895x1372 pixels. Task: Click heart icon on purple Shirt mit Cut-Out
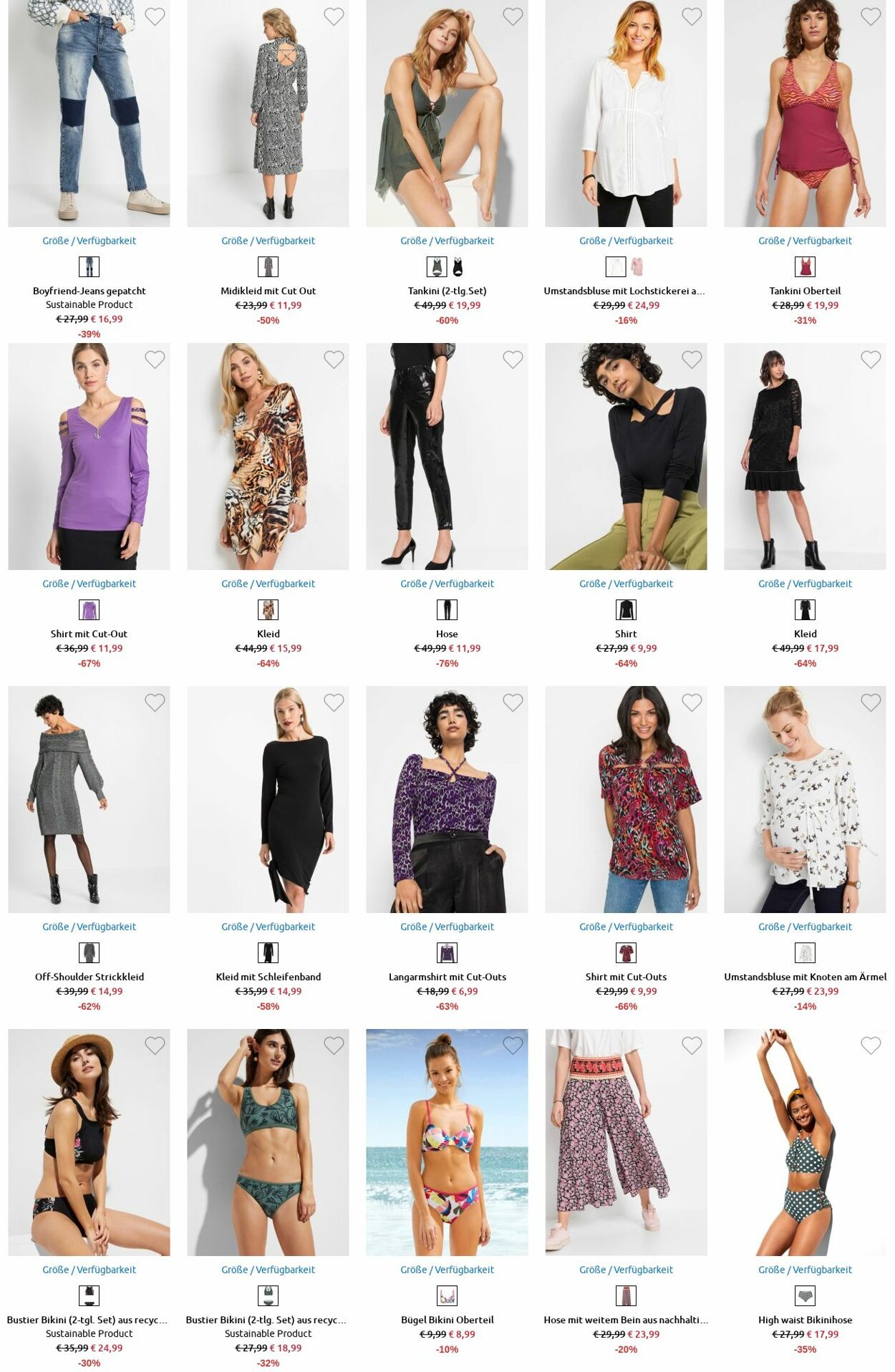coord(155,359)
